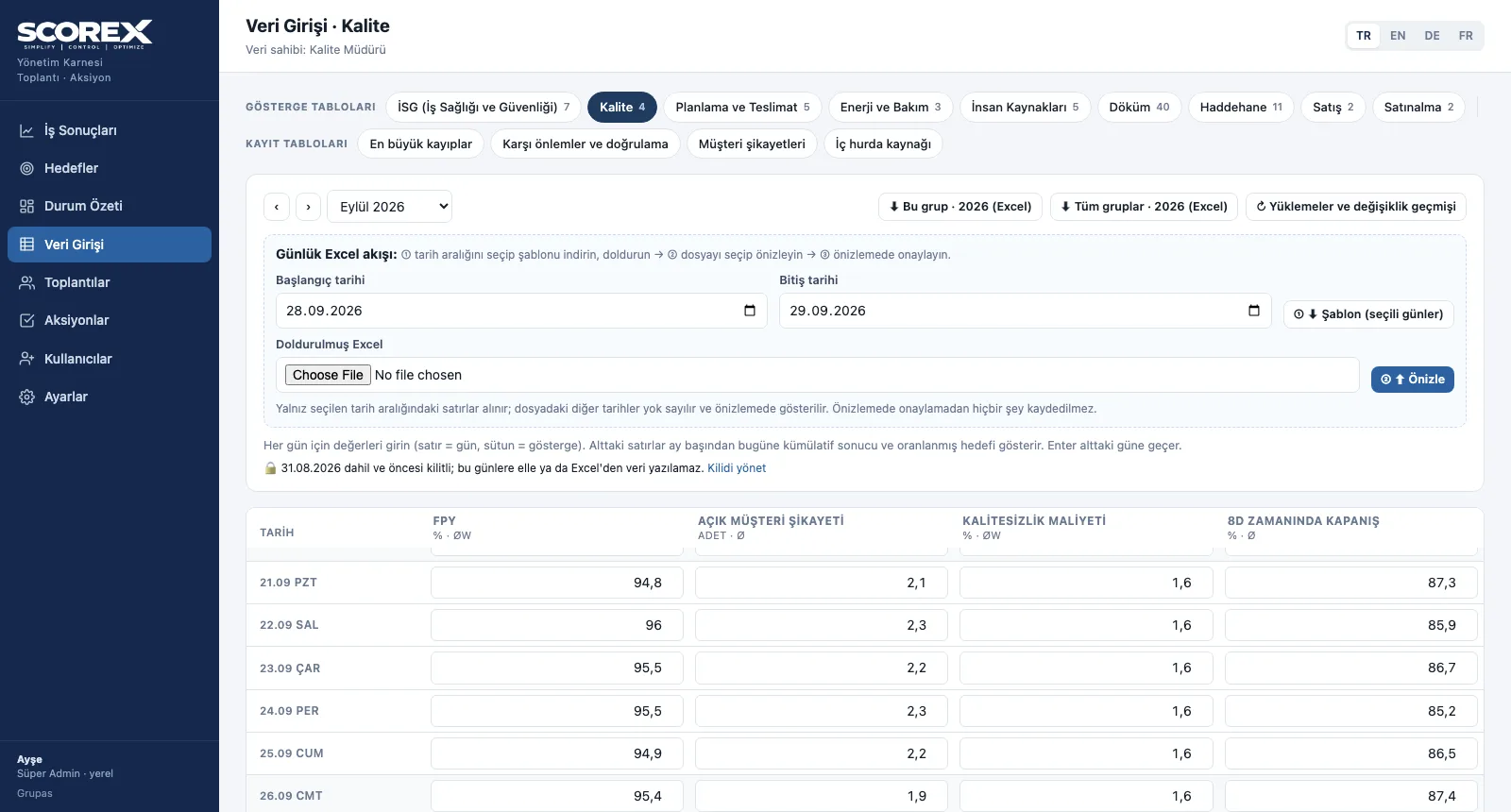The width and height of the screenshot is (1511, 812).
Task: Go to previous month arrow
Action: [276, 207]
